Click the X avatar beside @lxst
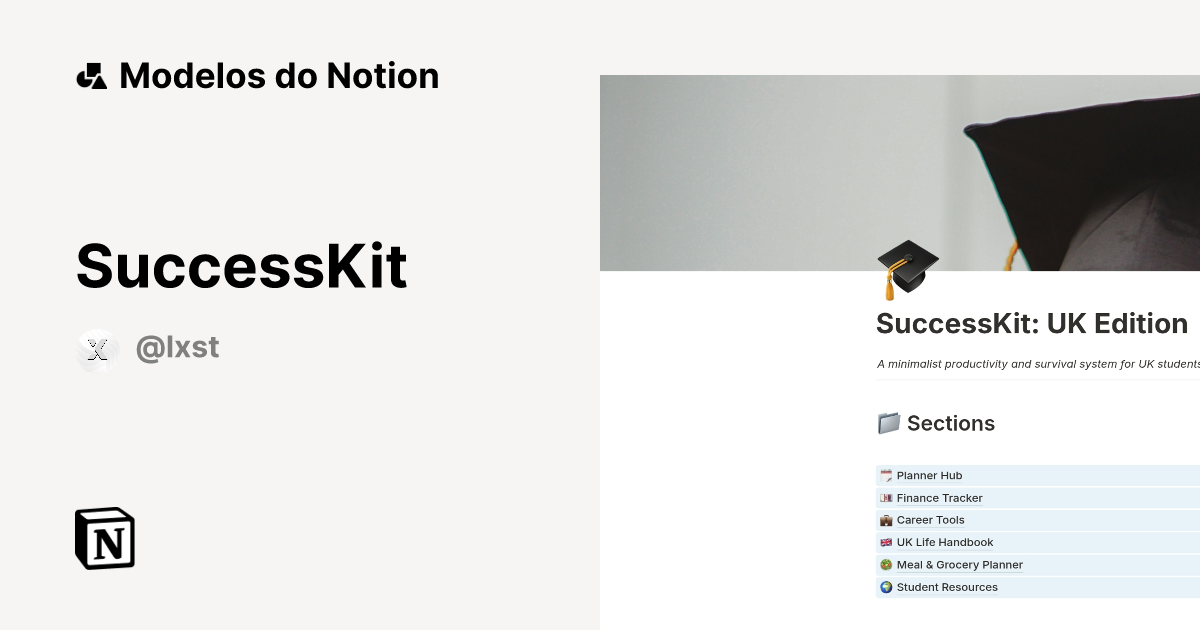The width and height of the screenshot is (1200, 630). coord(98,350)
